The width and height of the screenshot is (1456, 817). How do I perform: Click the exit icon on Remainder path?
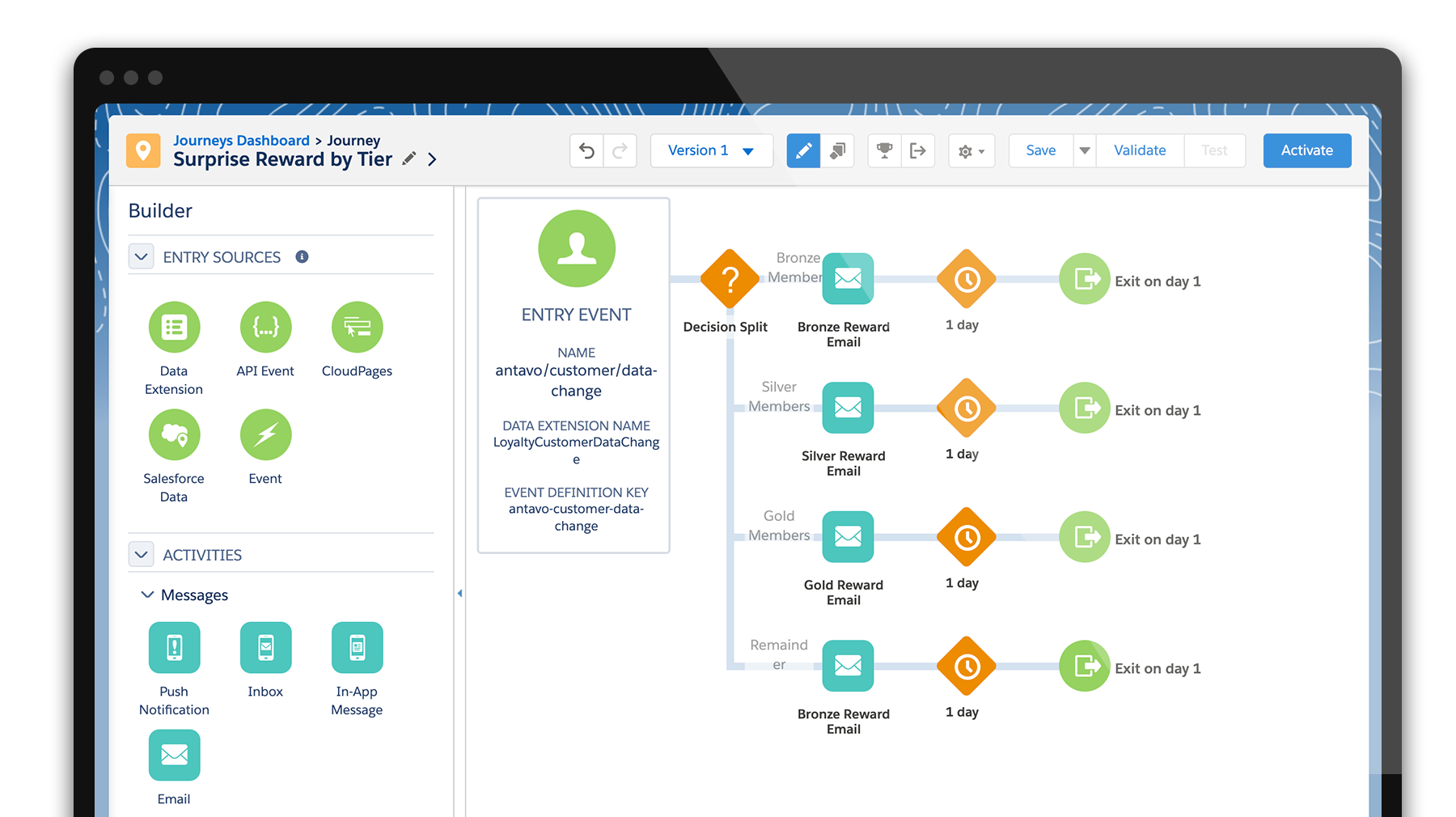pyautogui.click(x=1085, y=666)
